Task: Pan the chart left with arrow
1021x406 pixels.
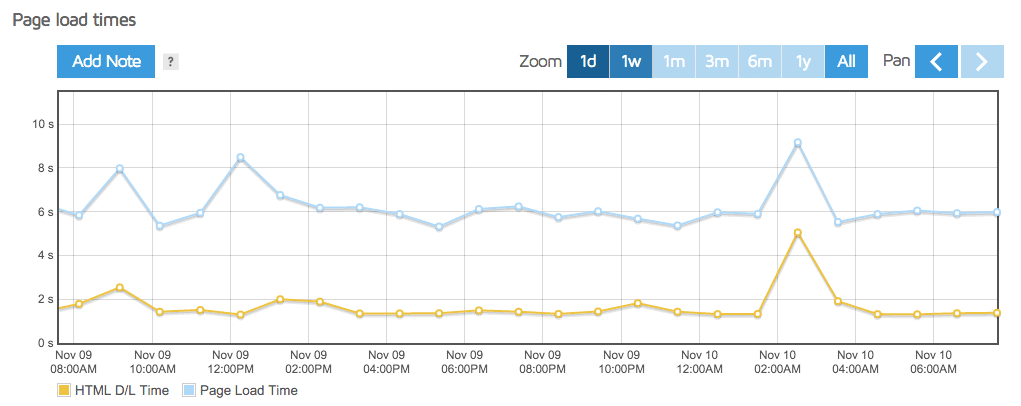Action: click(x=936, y=62)
